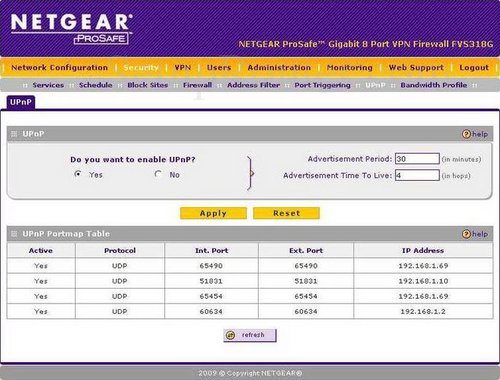Image resolution: width=500 pixels, height=380 pixels.
Task: Click grid icon beside UPnP Portmap Table title
Action: (14, 234)
